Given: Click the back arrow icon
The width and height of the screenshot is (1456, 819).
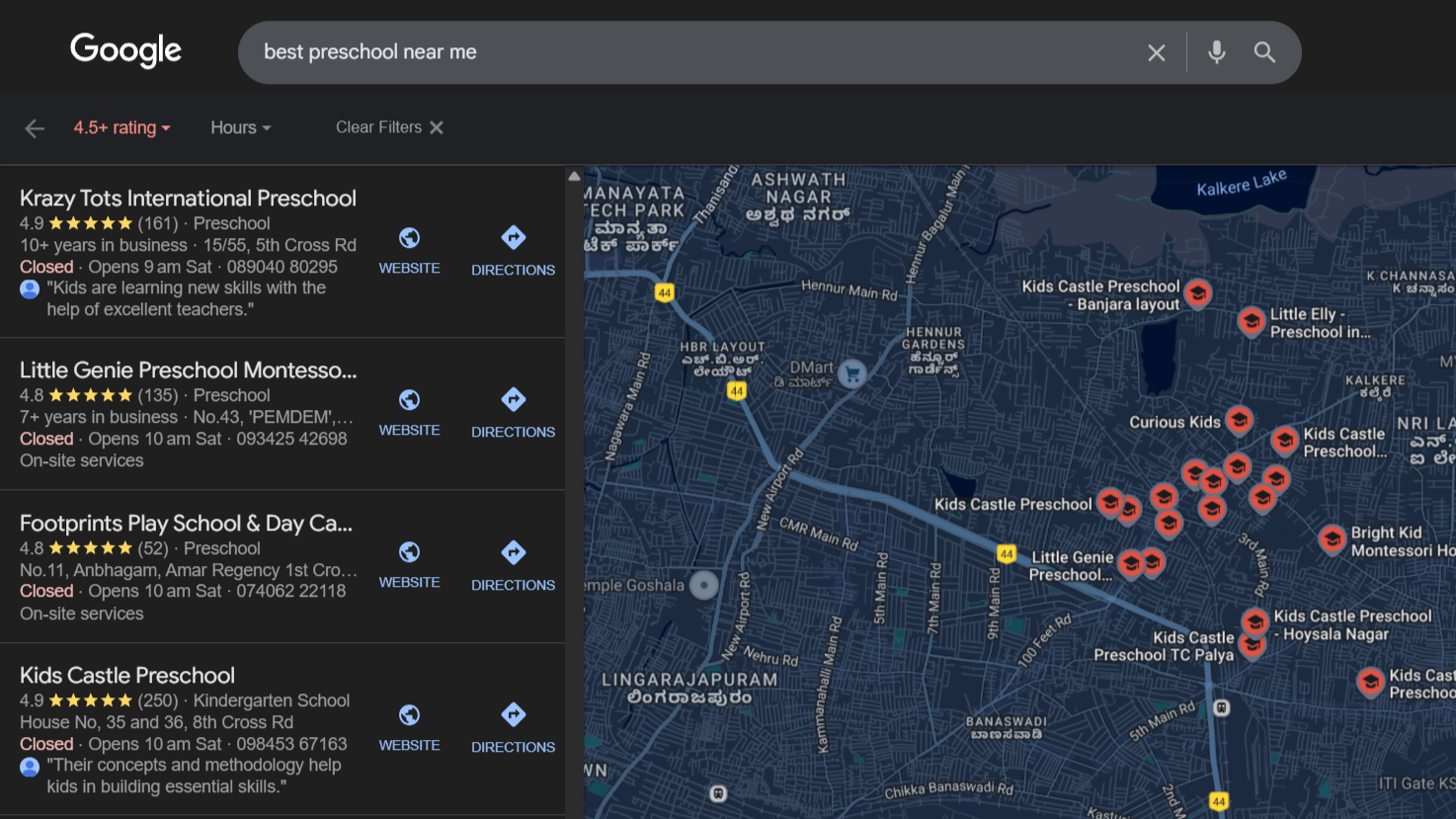Looking at the screenshot, I should 34,127.
